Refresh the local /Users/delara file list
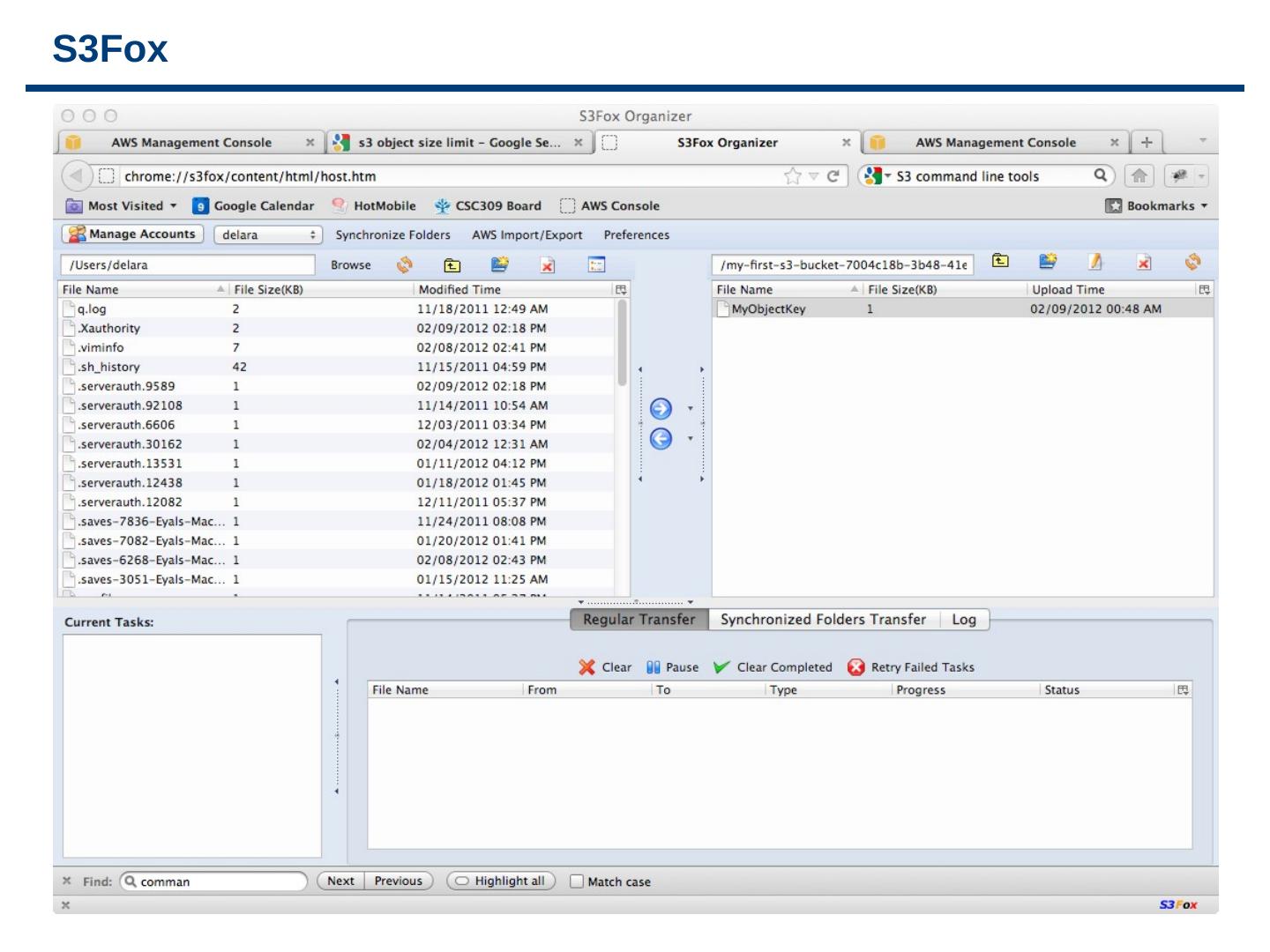1270x952 pixels. (x=405, y=264)
